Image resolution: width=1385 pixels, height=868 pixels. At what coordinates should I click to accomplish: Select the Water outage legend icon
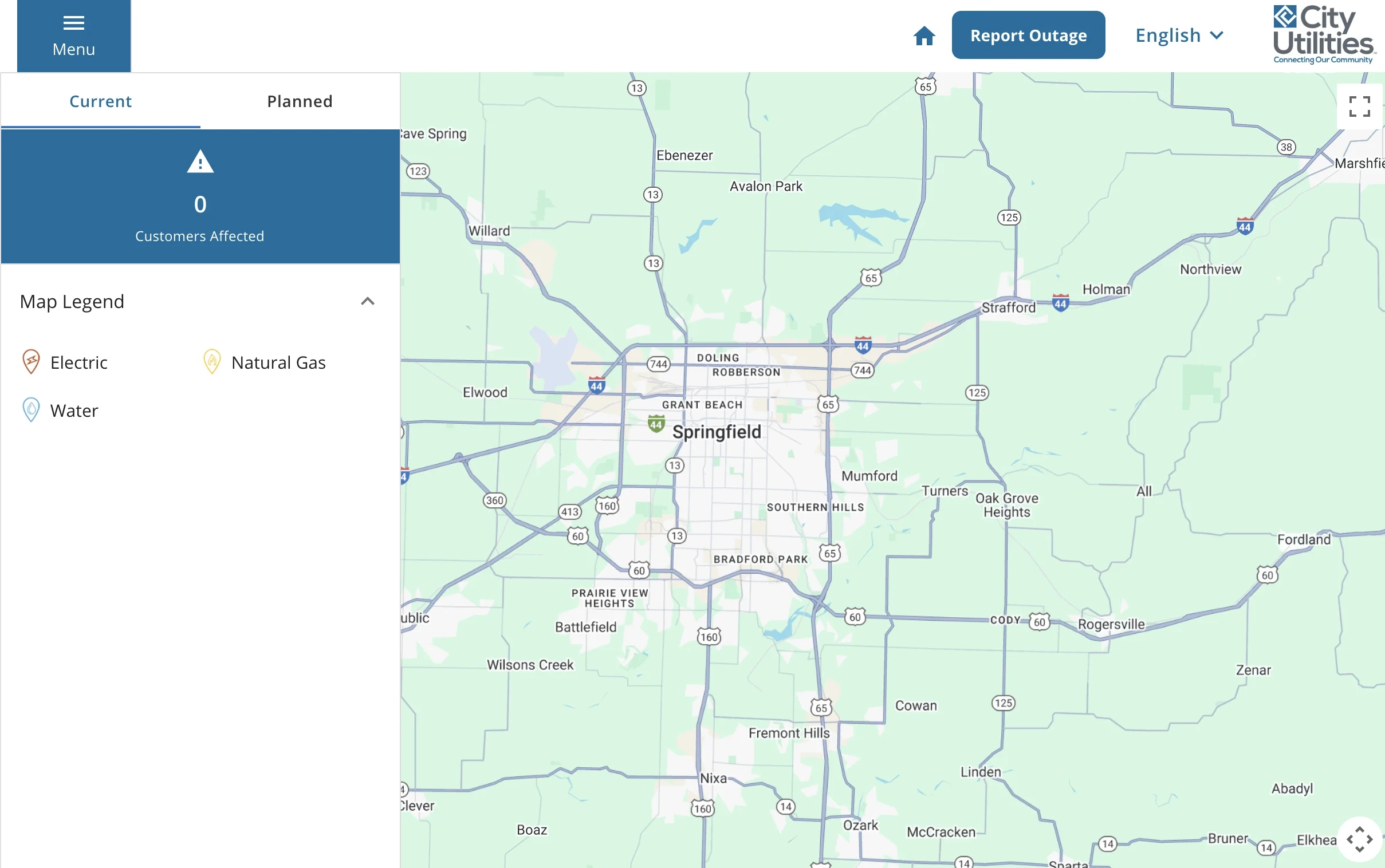tap(30, 410)
